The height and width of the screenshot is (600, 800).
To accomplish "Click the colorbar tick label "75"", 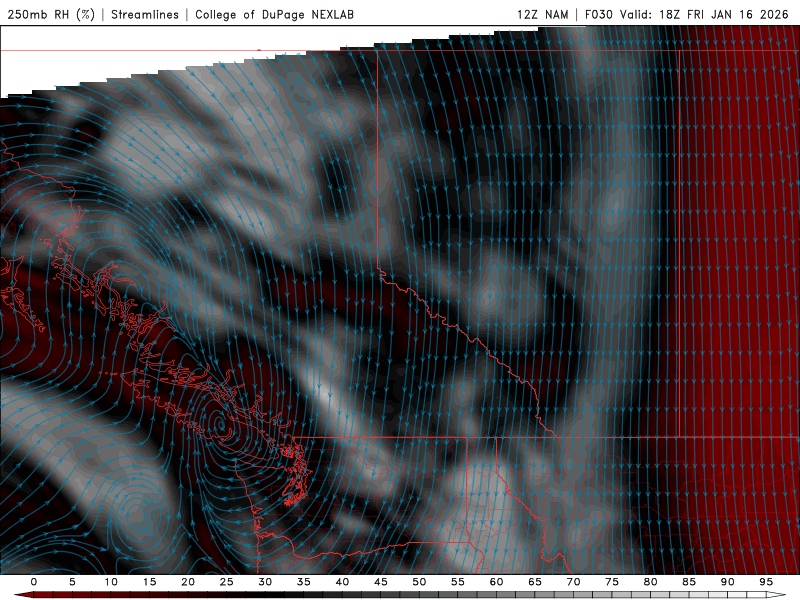I will pyautogui.click(x=612, y=582).
